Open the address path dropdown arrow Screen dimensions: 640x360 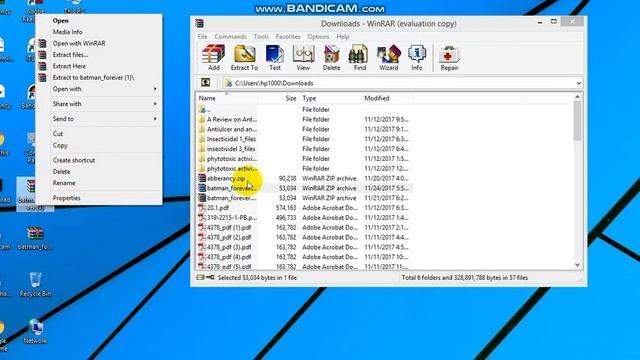pyautogui.click(x=578, y=83)
